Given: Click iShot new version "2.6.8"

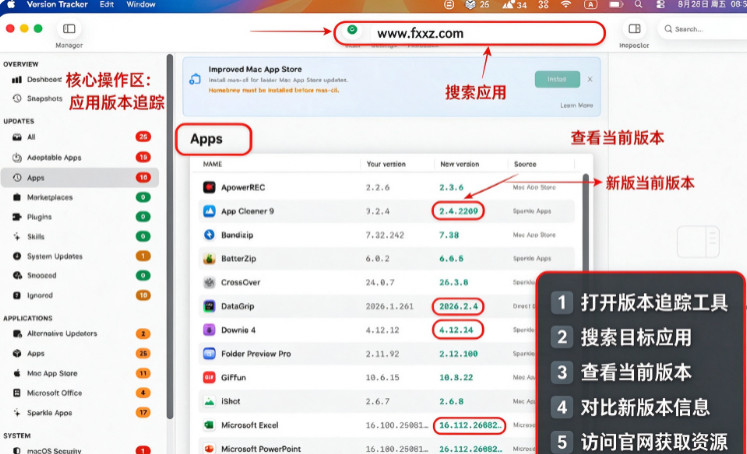Looking at the screenshot, I should [451, 402].
